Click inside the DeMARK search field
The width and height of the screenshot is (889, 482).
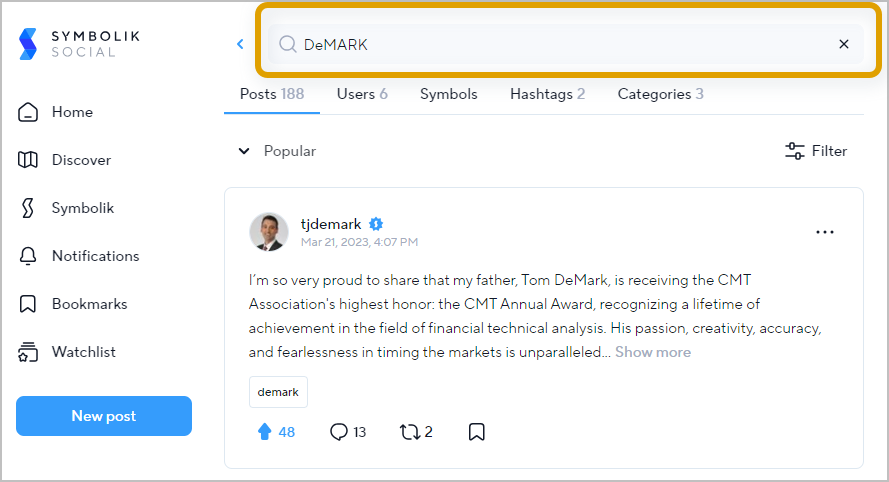[x=566, y=44]
